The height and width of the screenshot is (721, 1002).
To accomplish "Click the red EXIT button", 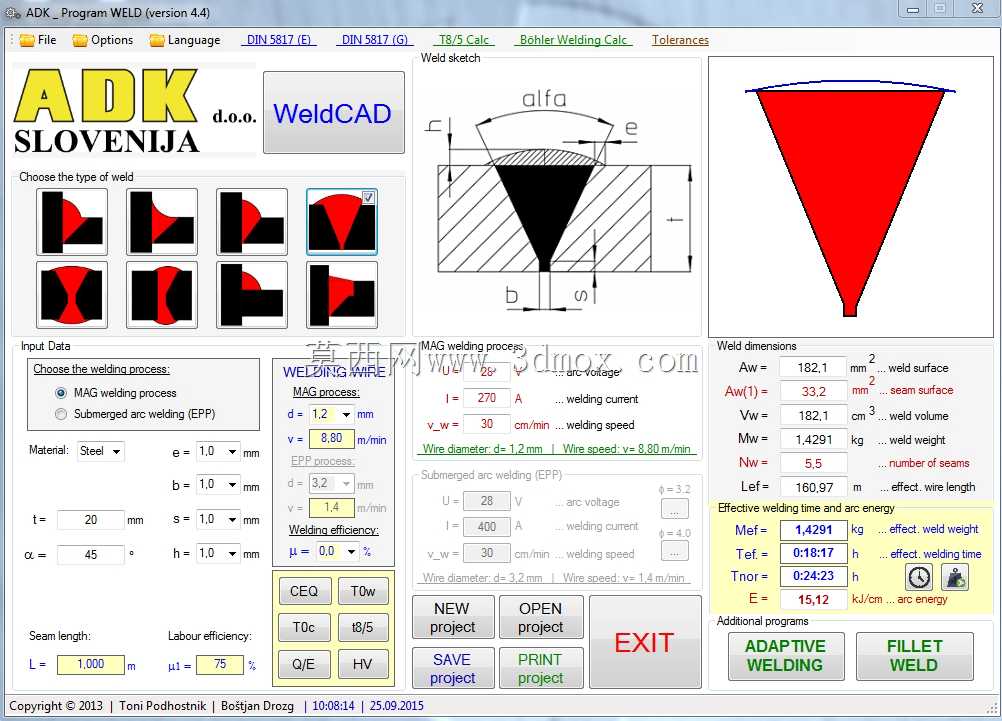I will click(645, 642).
